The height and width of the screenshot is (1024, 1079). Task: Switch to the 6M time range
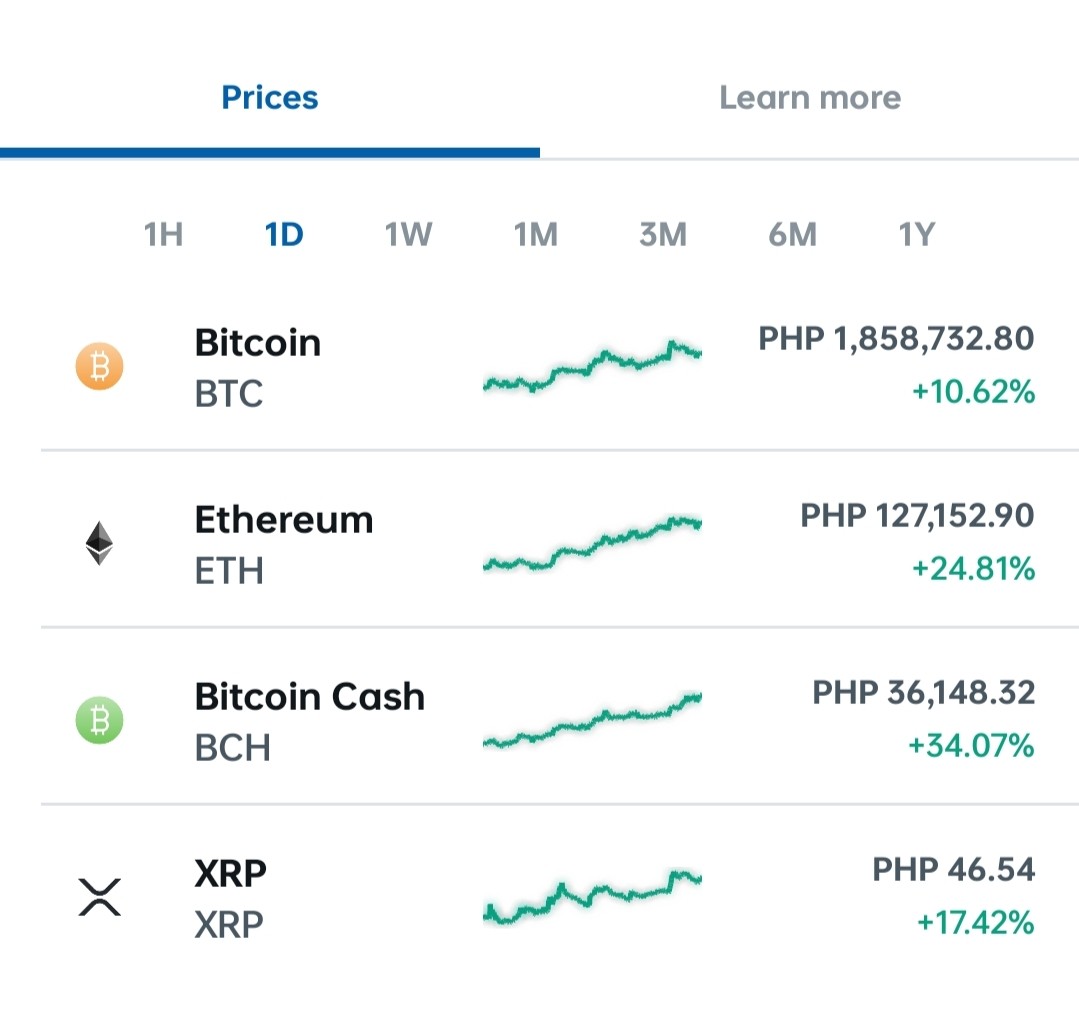pyautogui.click(x=793, y=235)
